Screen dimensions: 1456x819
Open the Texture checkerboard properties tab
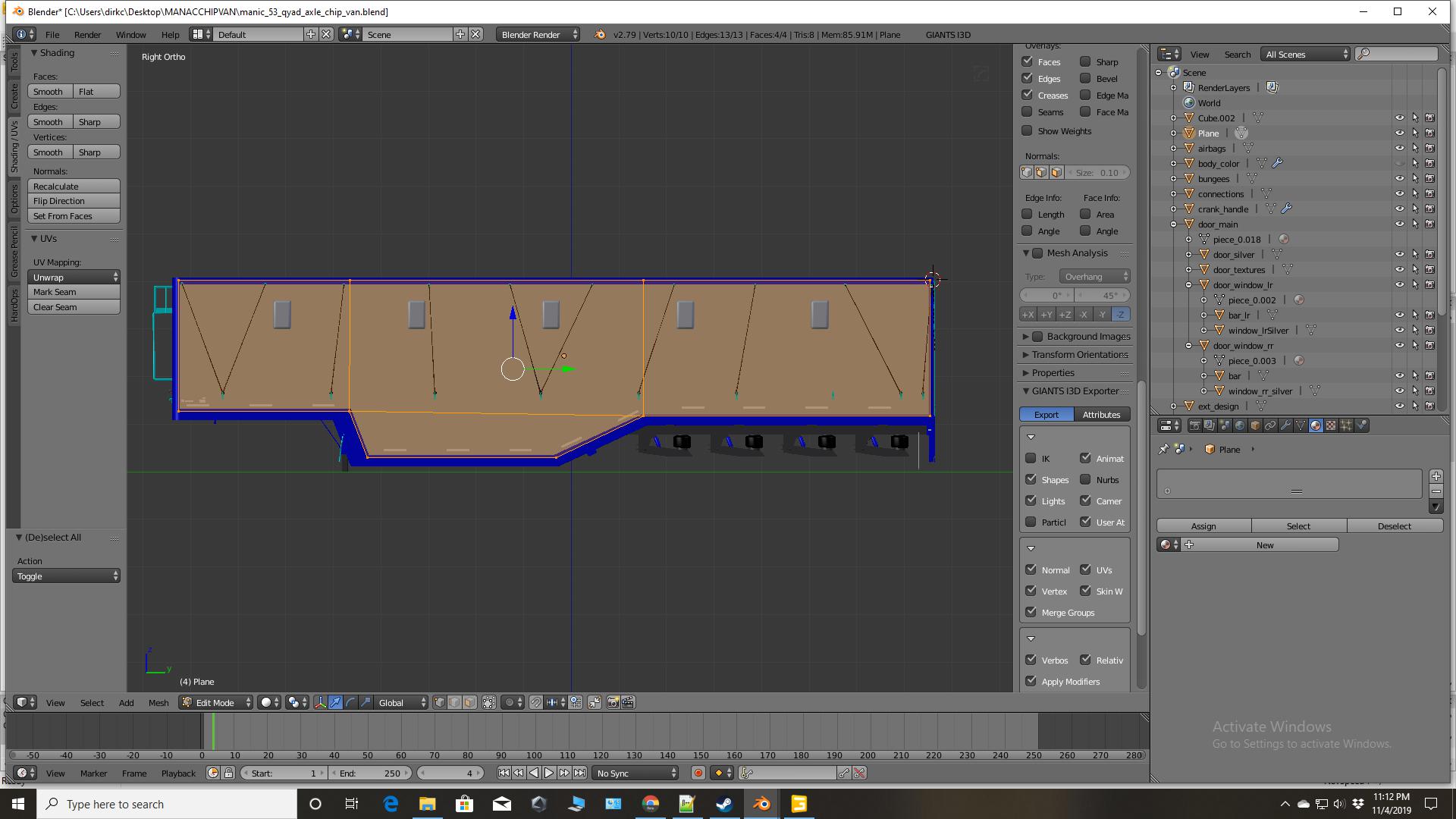1331,425
